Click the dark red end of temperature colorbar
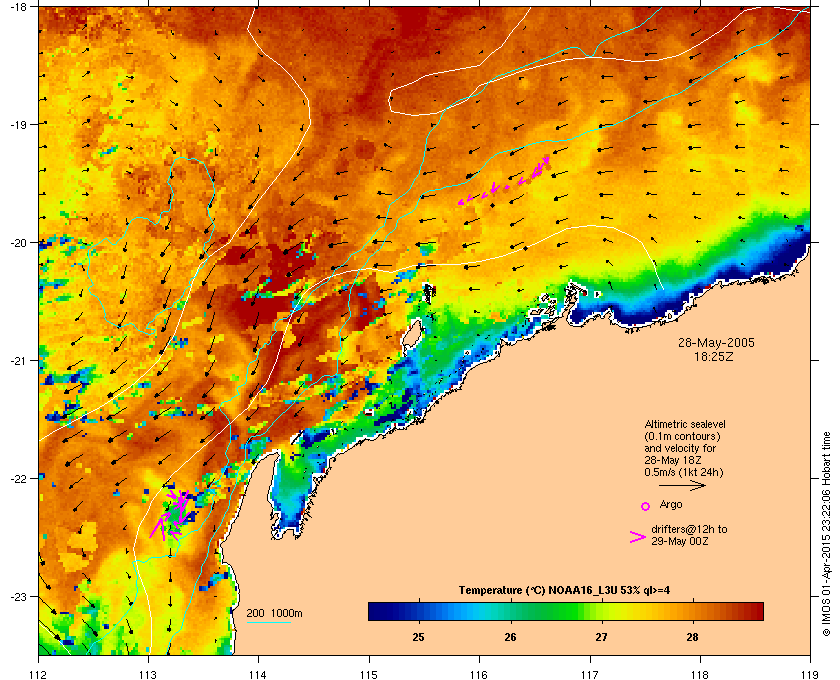The width and height of the screenshot is (840, 680). point(756,611)
